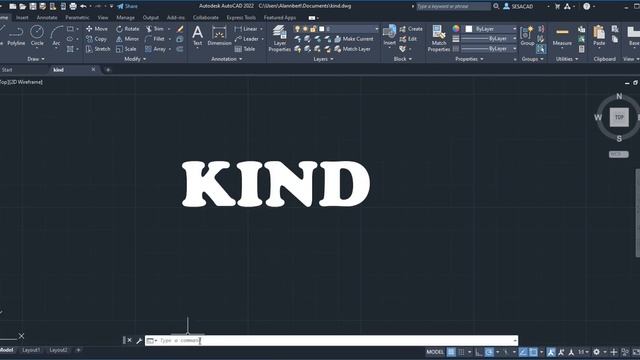Click the Array tool
The width and height of the screenshot is (640, 360).
click(x=156, y=49)
